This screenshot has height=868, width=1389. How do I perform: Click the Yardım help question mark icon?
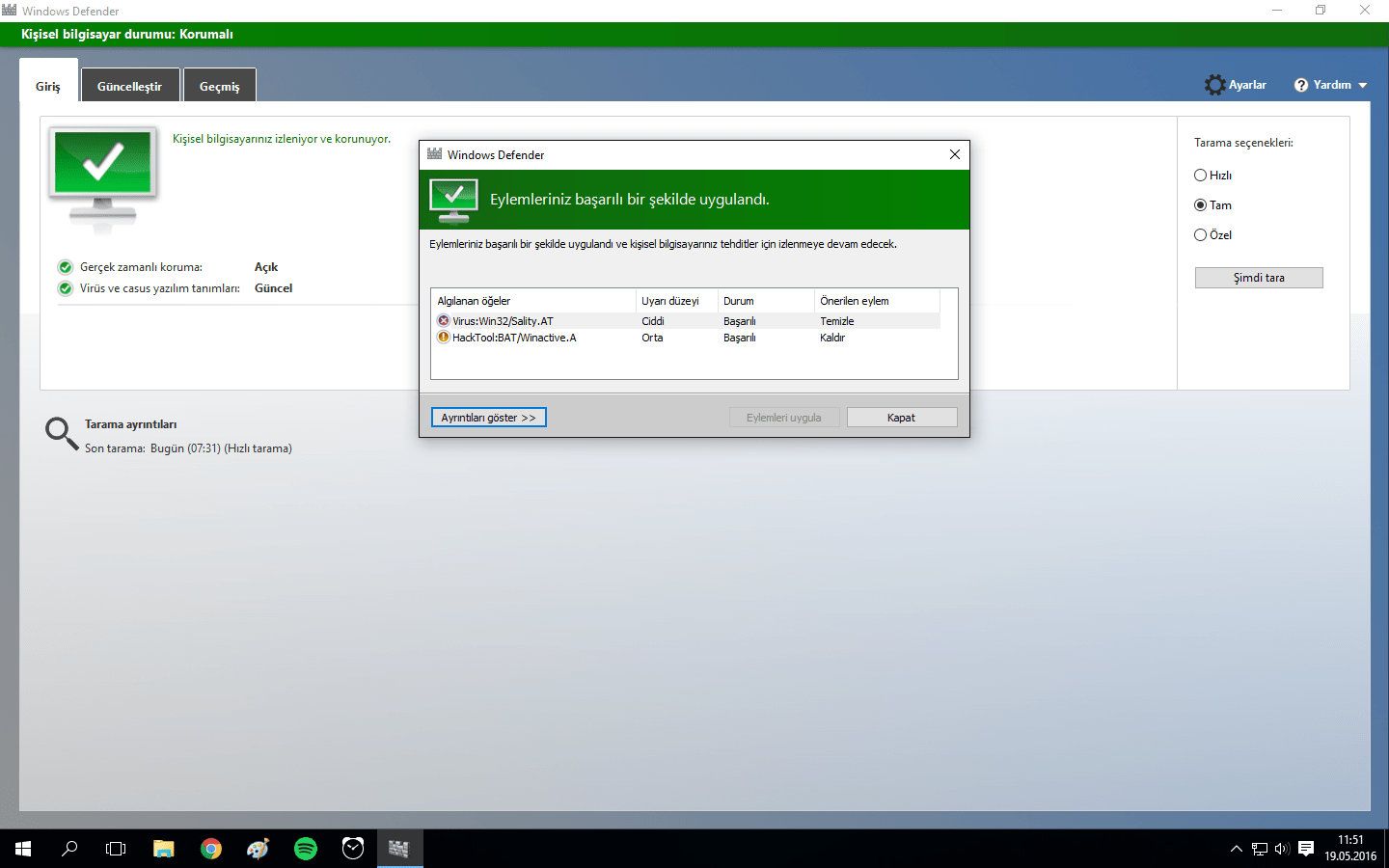[1301, 85]
